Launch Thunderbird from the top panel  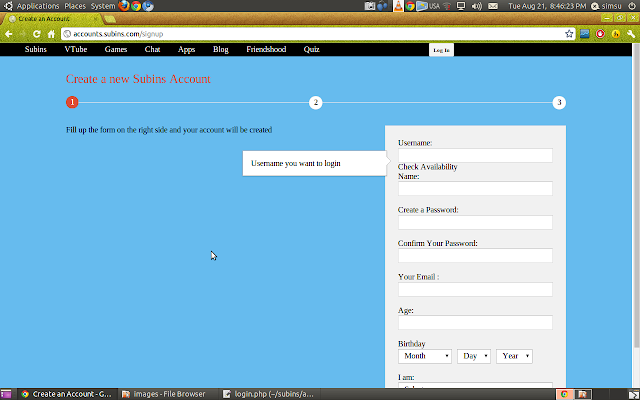point(148,6)
